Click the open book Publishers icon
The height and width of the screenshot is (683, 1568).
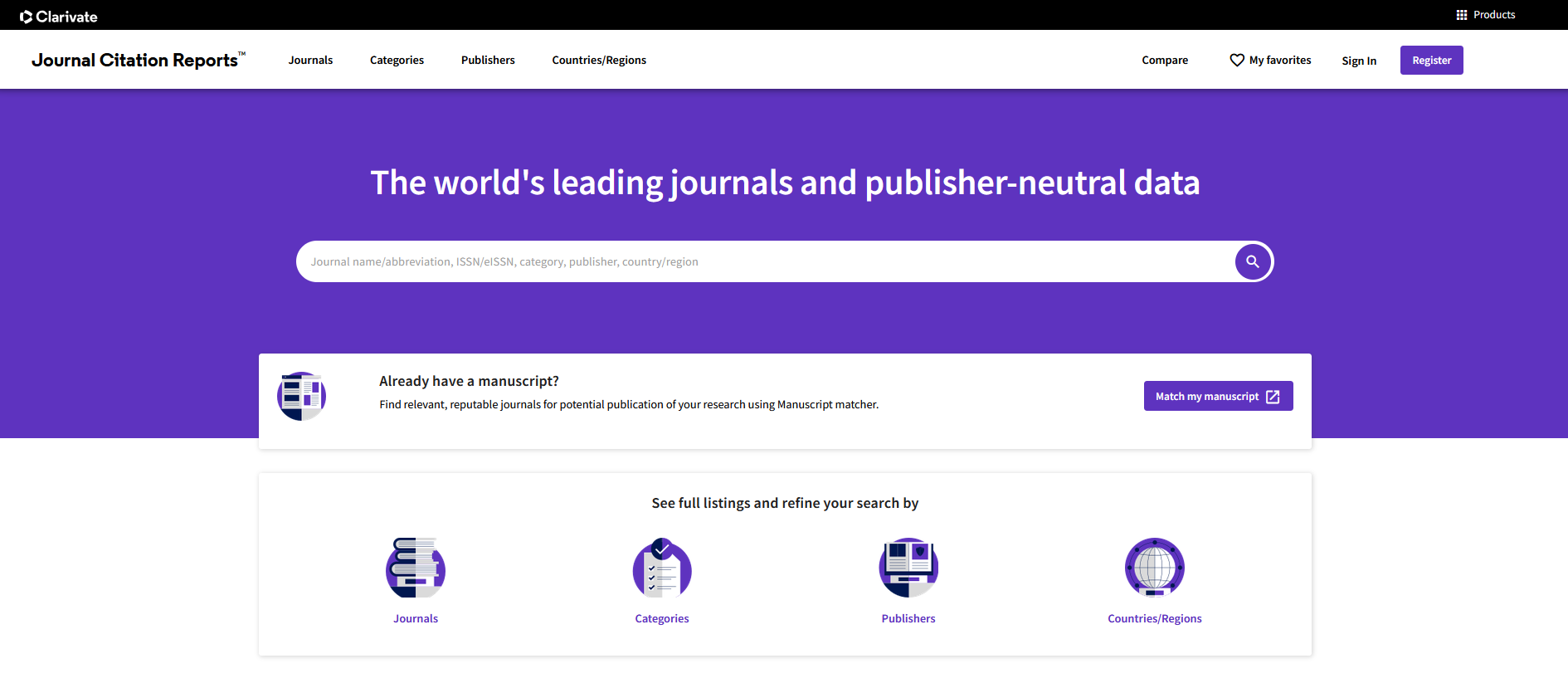click(908, 568)
